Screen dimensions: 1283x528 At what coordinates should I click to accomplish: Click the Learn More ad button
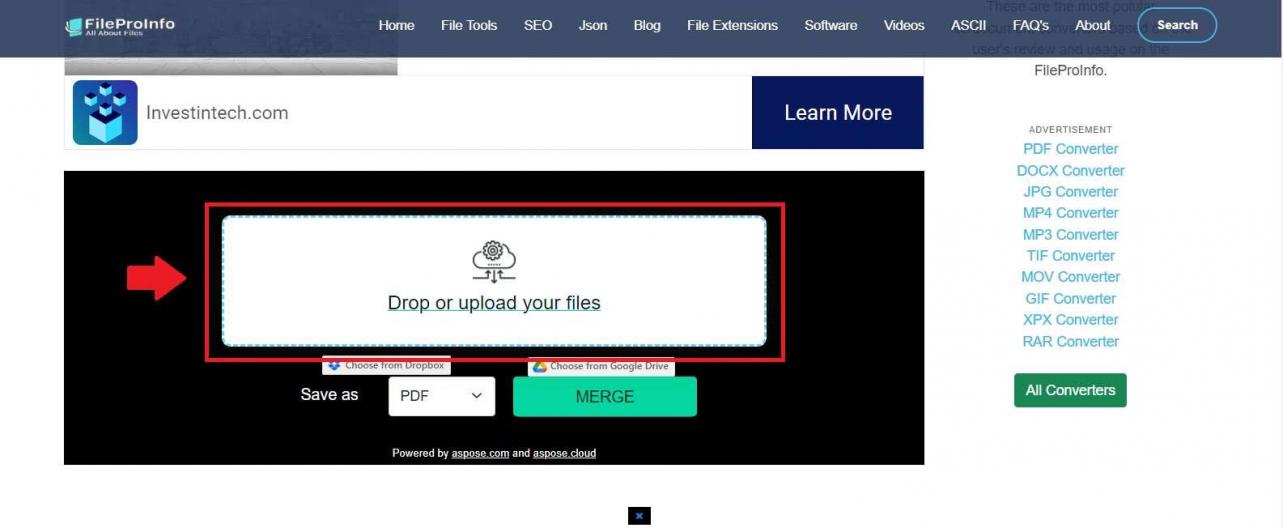(838, 113)
